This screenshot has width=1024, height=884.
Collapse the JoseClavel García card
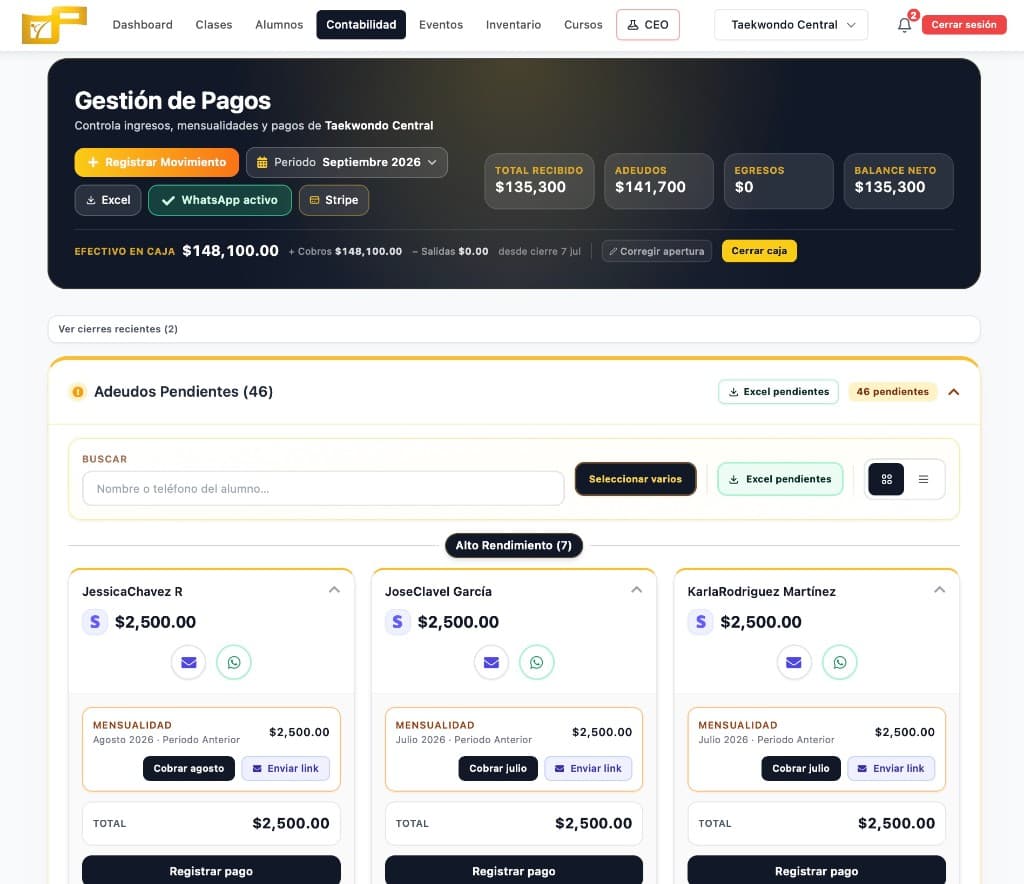[x=637, y=590]
